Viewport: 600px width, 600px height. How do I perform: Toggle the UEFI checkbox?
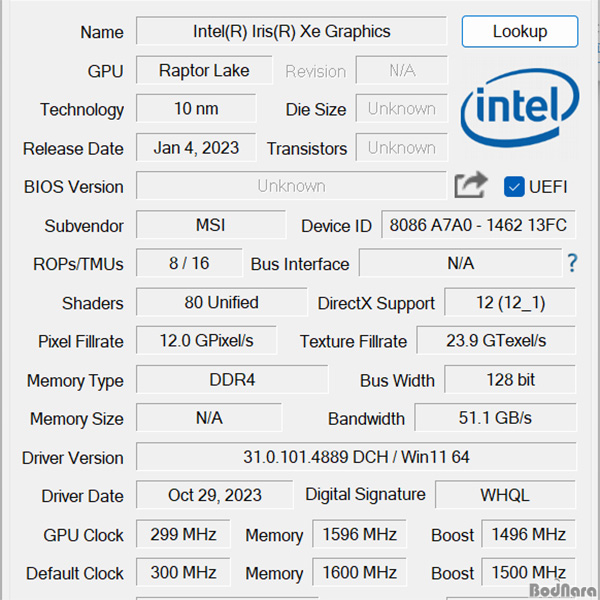[x=514, y=187]
